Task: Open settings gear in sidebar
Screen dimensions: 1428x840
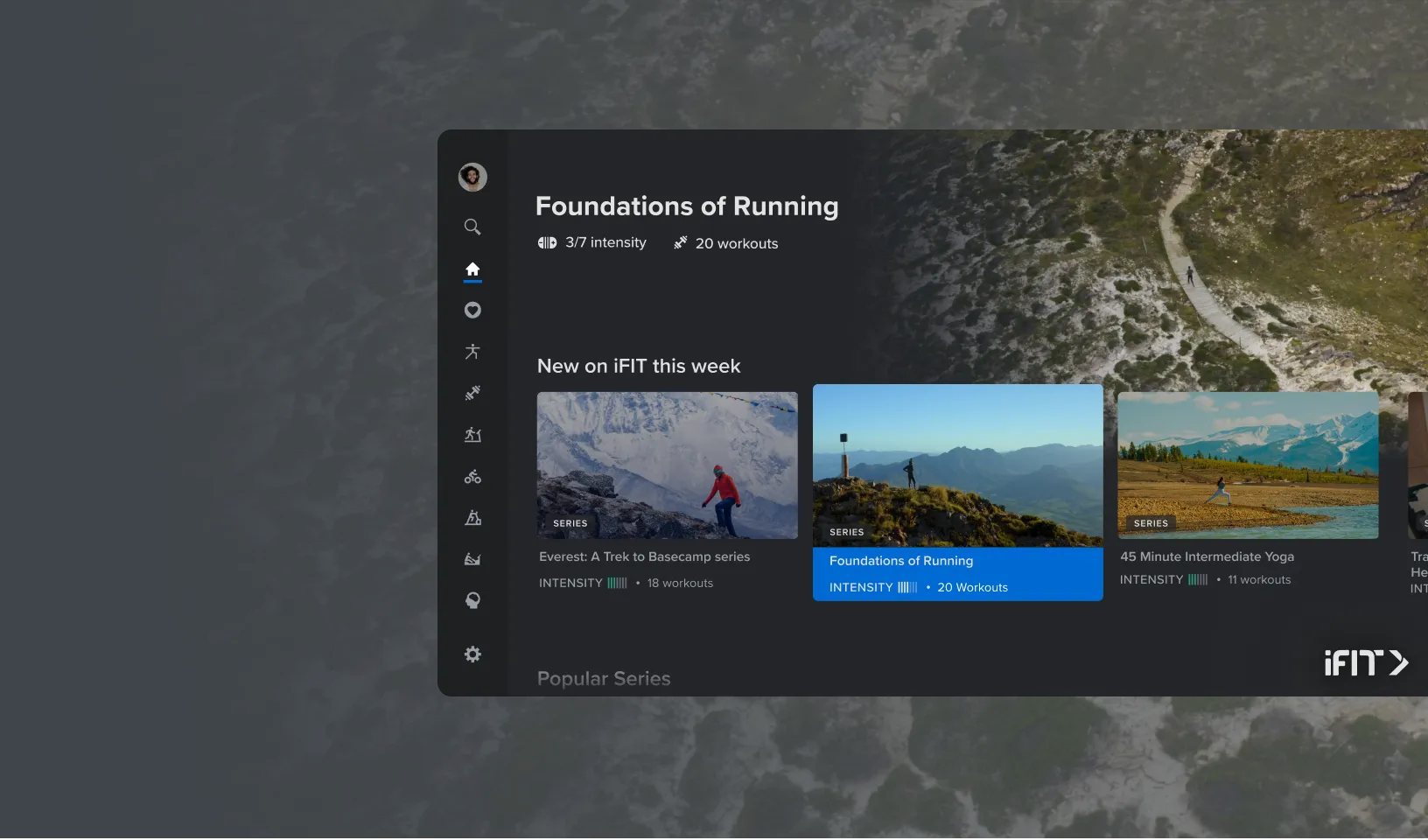Action: coord(472,654)
